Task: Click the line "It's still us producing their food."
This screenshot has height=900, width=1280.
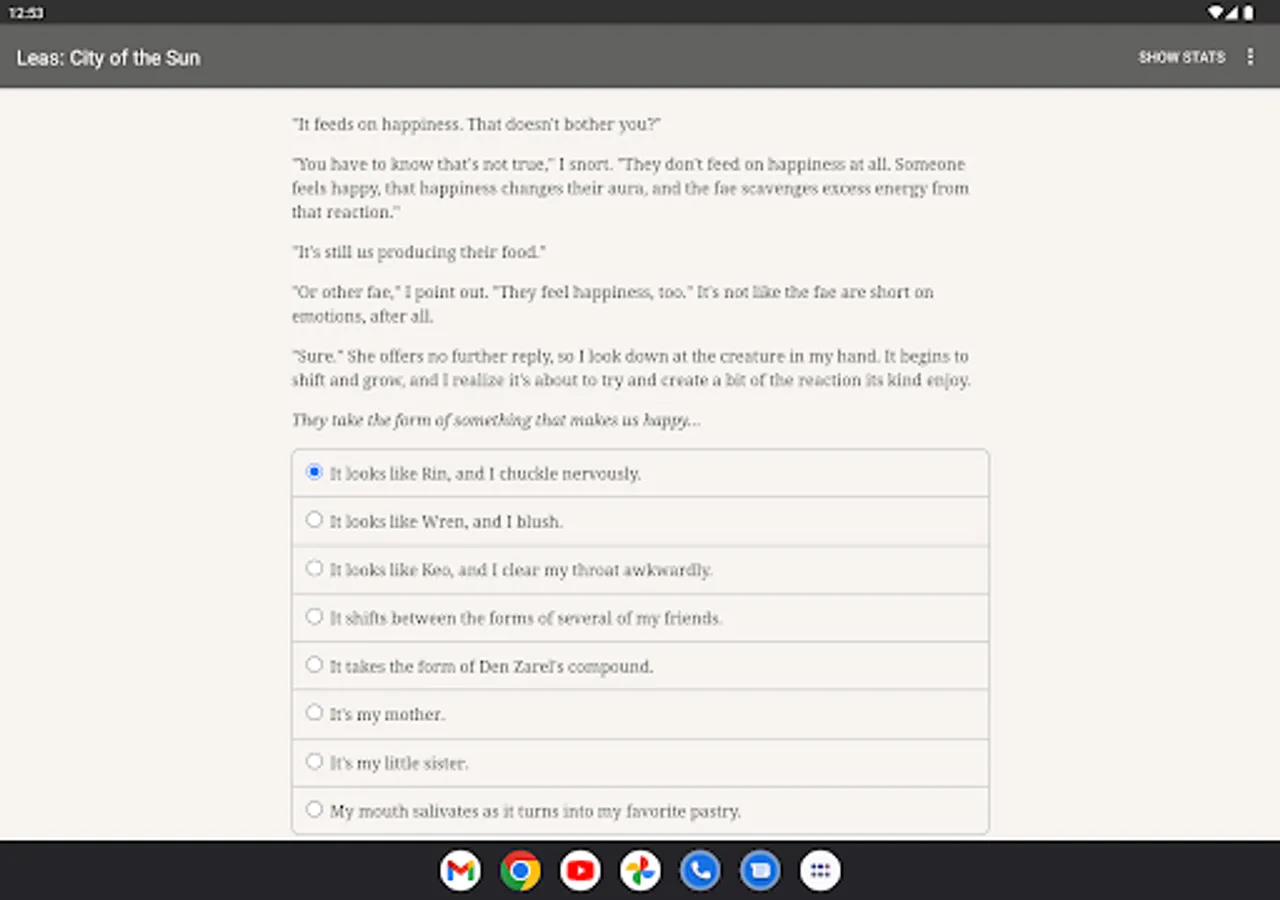Action: pyautogui.click(x=419, y=252)
